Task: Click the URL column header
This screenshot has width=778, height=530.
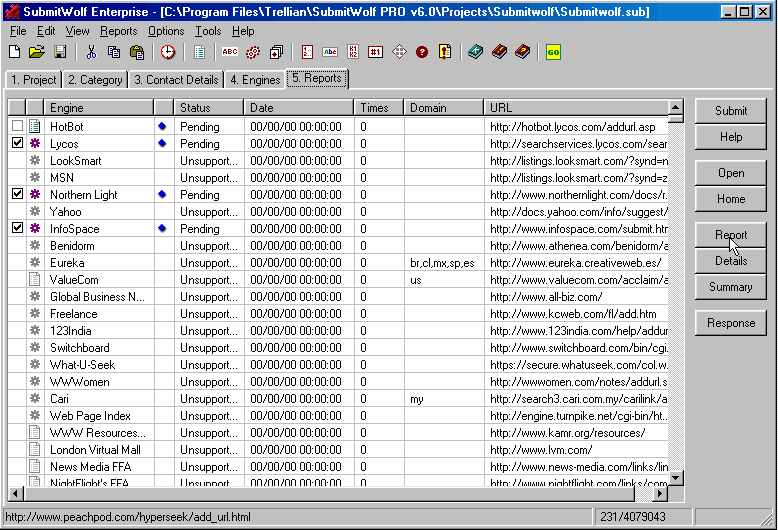Action: pyautogui.click(x=576, y=108)
